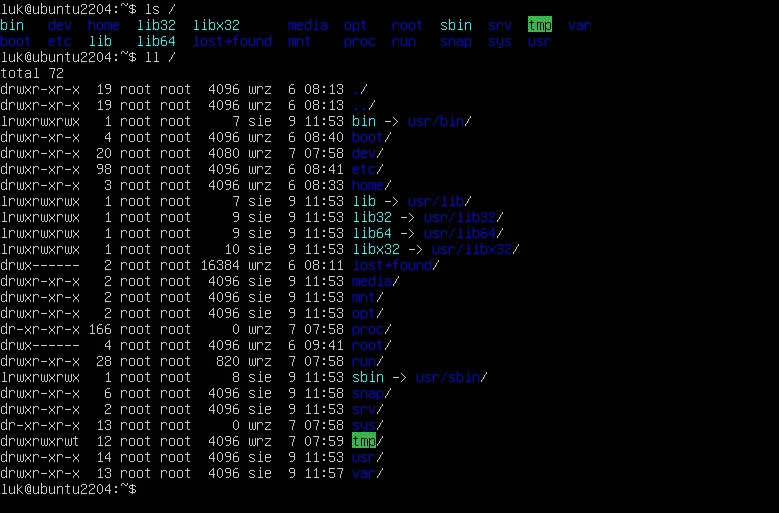Click the drwxrwxrwt permissions string
This screenshot has width=779, height=513.
click(x=40, y=441)
